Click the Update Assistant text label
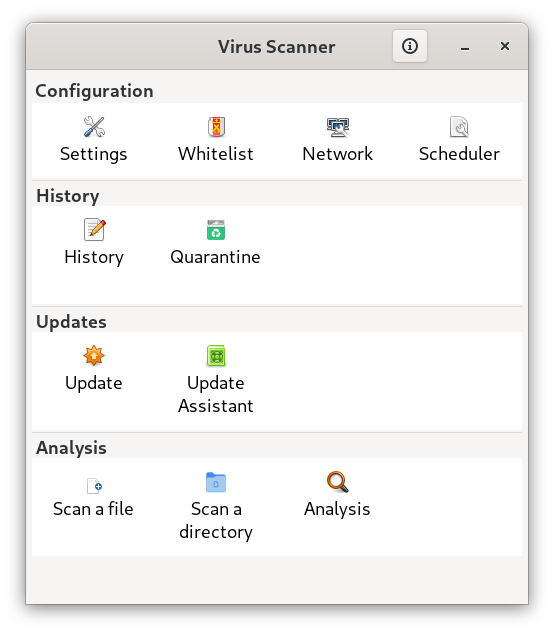Screen dimensions: 554x633 coord(216,394)
